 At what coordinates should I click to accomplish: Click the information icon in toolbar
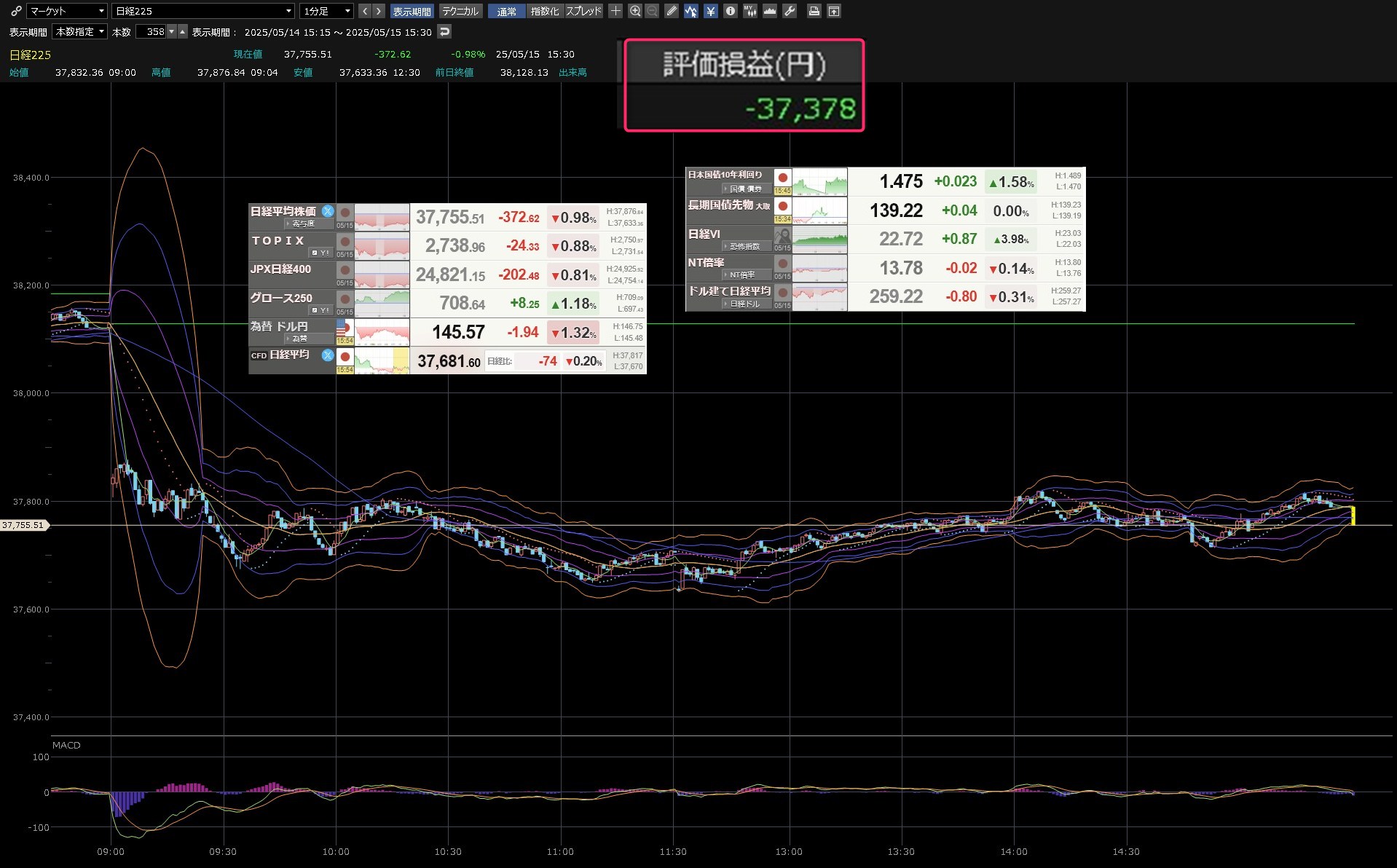pyautogui.click(x=730, y=11)
